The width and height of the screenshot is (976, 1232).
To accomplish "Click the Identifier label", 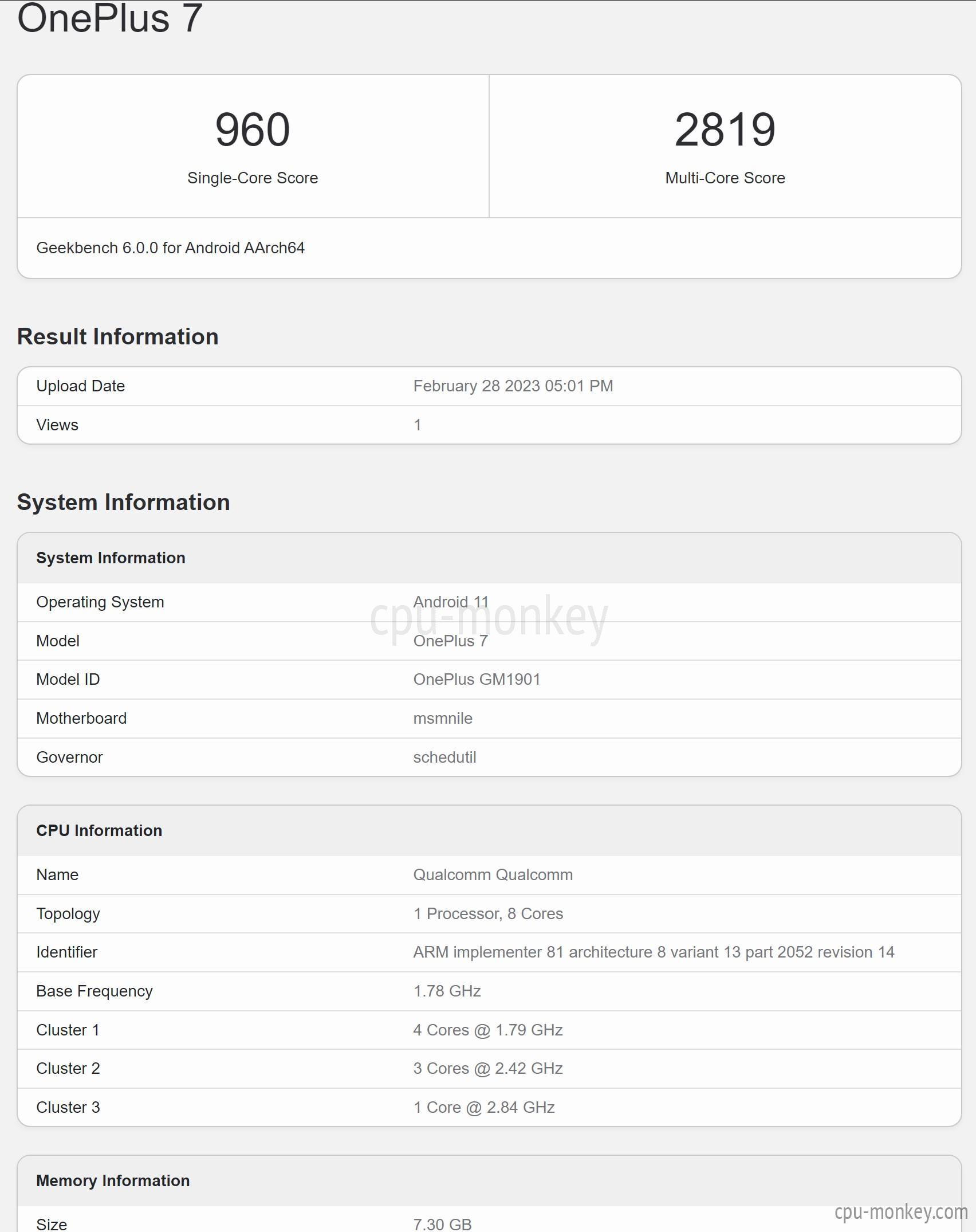I will 67,952.
